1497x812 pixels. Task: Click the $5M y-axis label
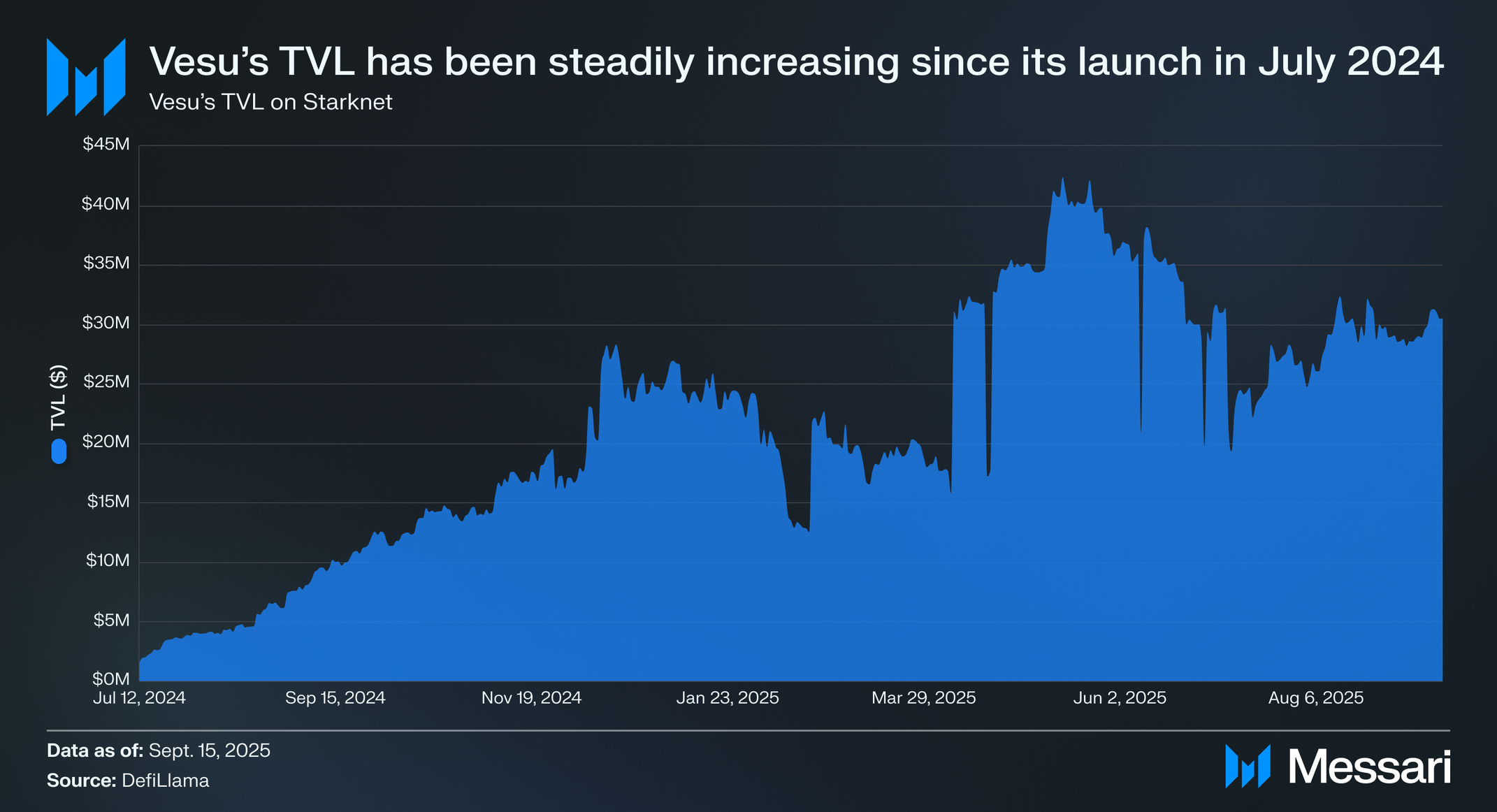pyautogui.click(x=111, y=621)
